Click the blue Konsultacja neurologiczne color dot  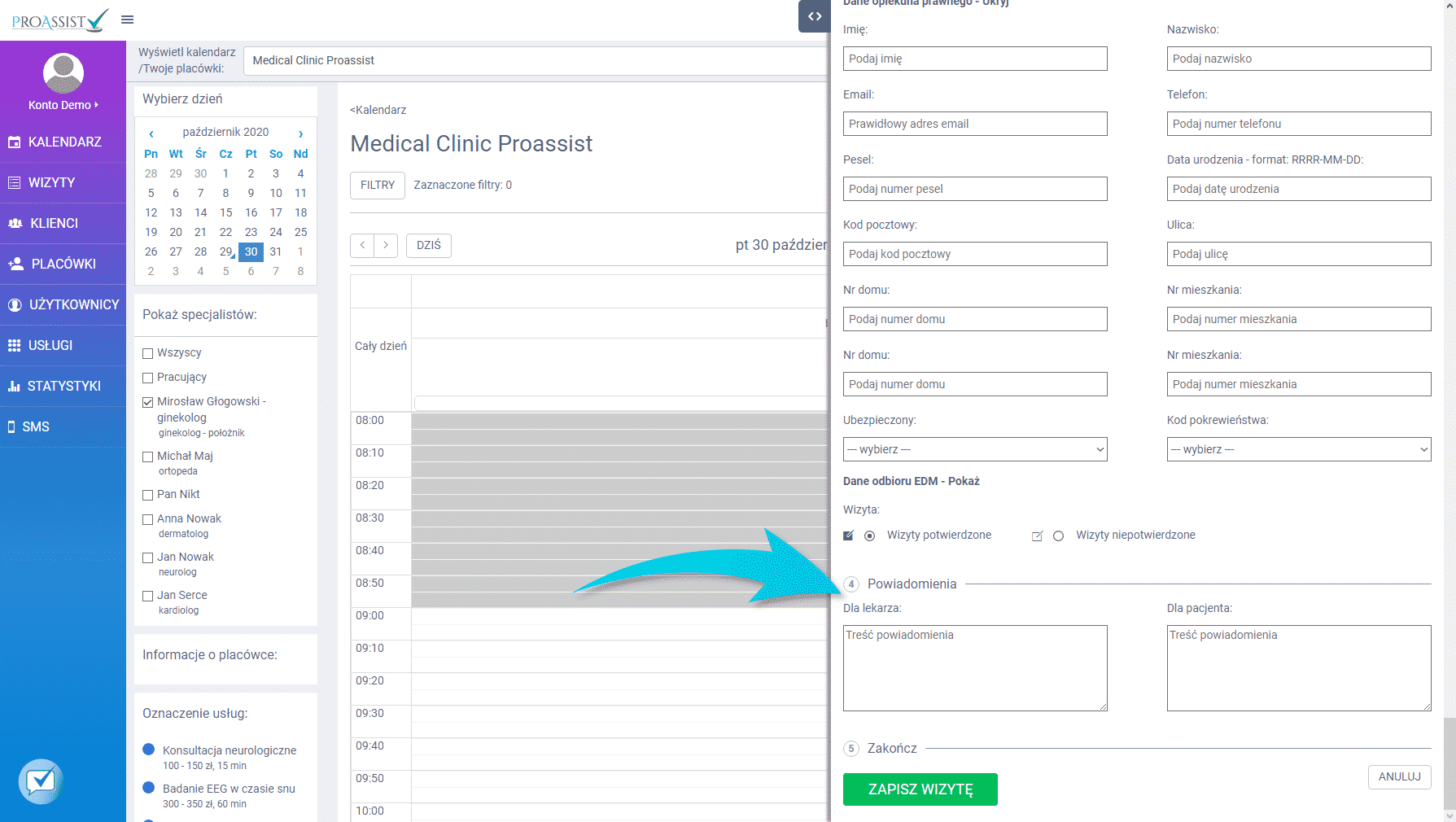149,750
